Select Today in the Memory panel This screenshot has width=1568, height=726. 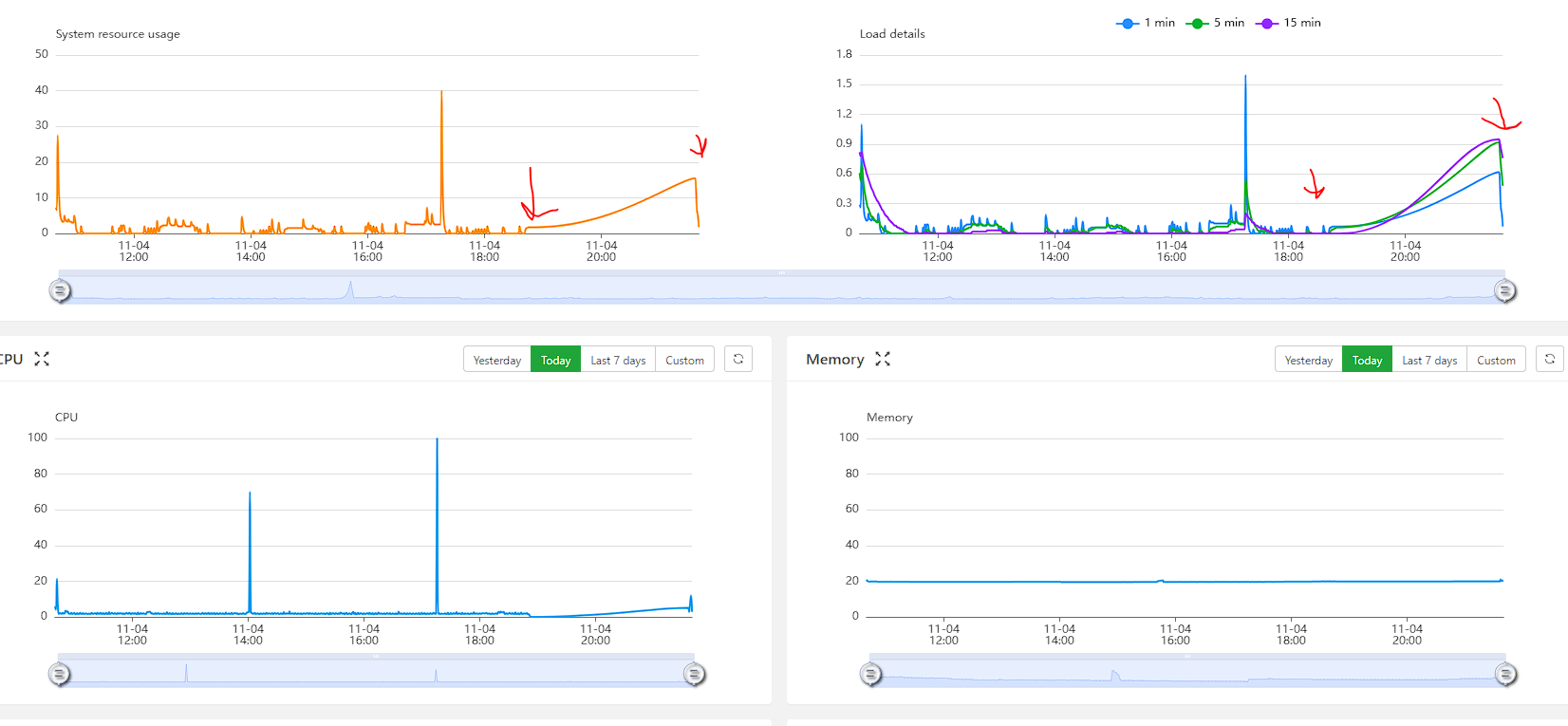[1367, 360]
